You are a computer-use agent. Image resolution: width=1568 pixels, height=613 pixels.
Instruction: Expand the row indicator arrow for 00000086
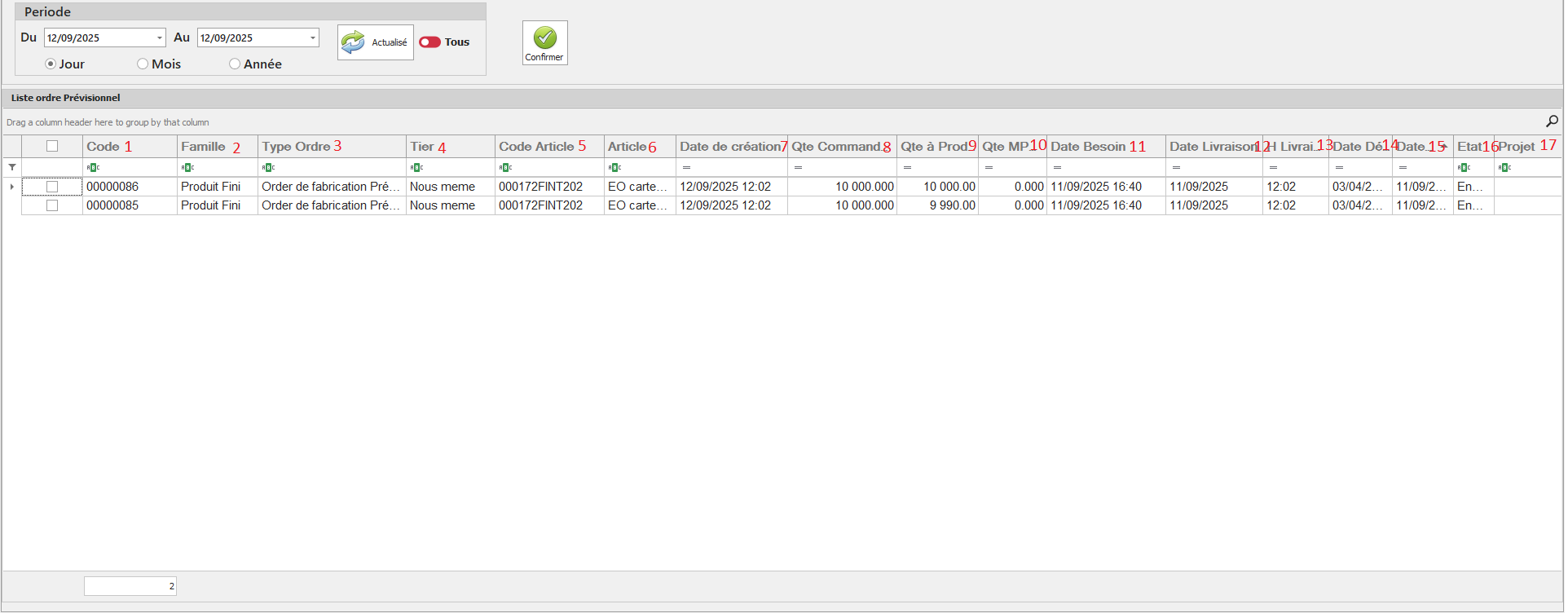pos(11,187)
